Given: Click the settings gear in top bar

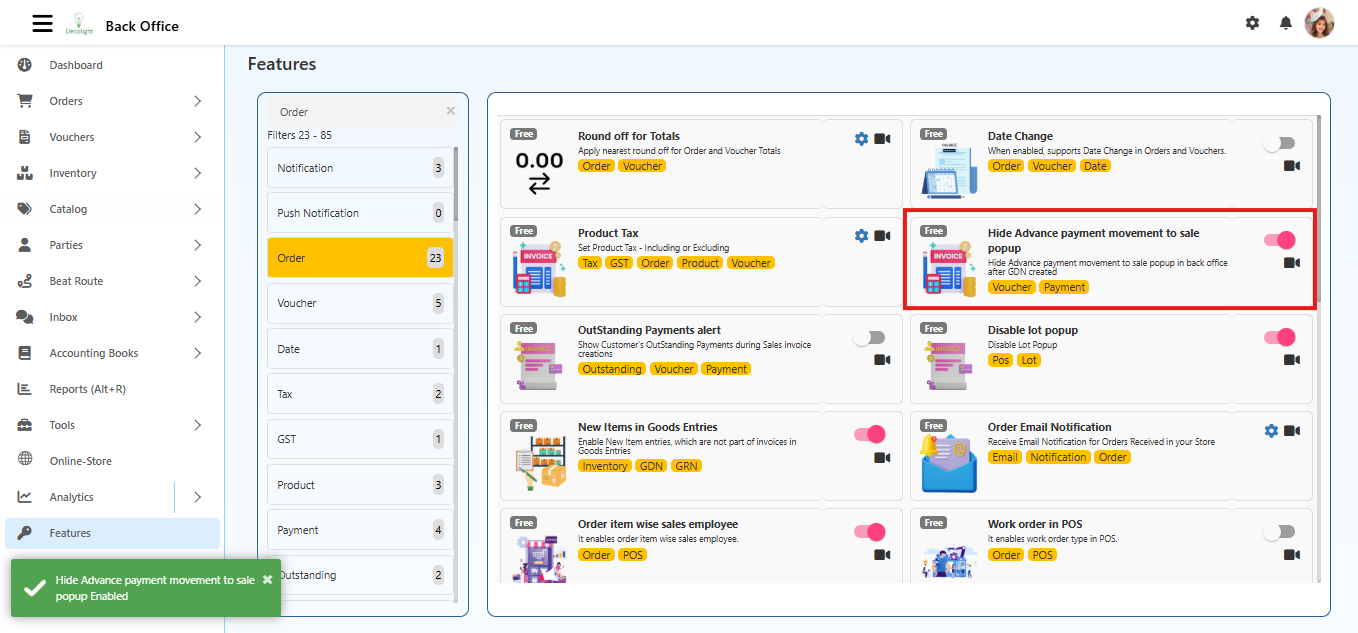Looking at the screenshot, I should tap(1252, 23).
